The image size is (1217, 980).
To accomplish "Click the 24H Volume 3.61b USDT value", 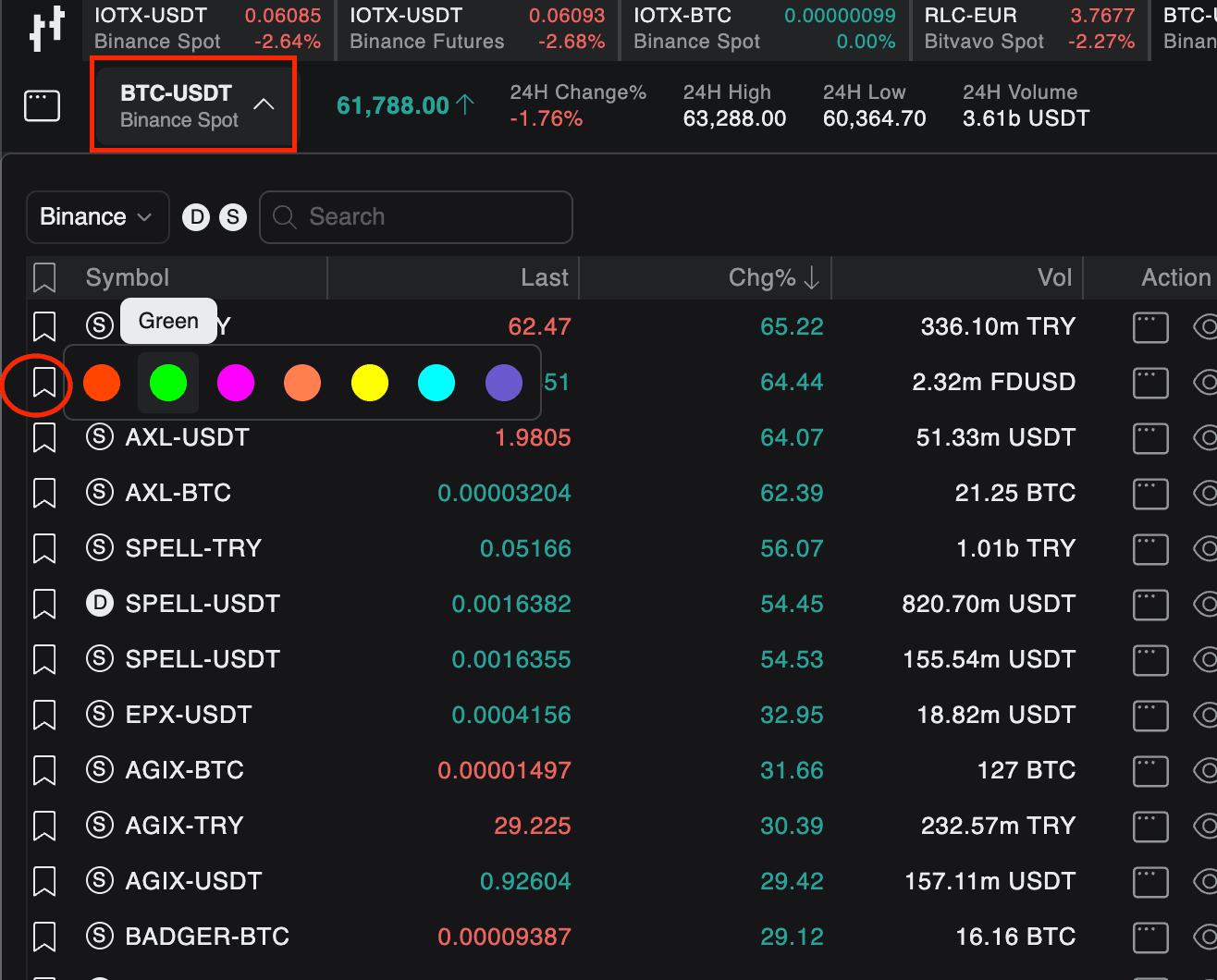I will click(1026, 118).
